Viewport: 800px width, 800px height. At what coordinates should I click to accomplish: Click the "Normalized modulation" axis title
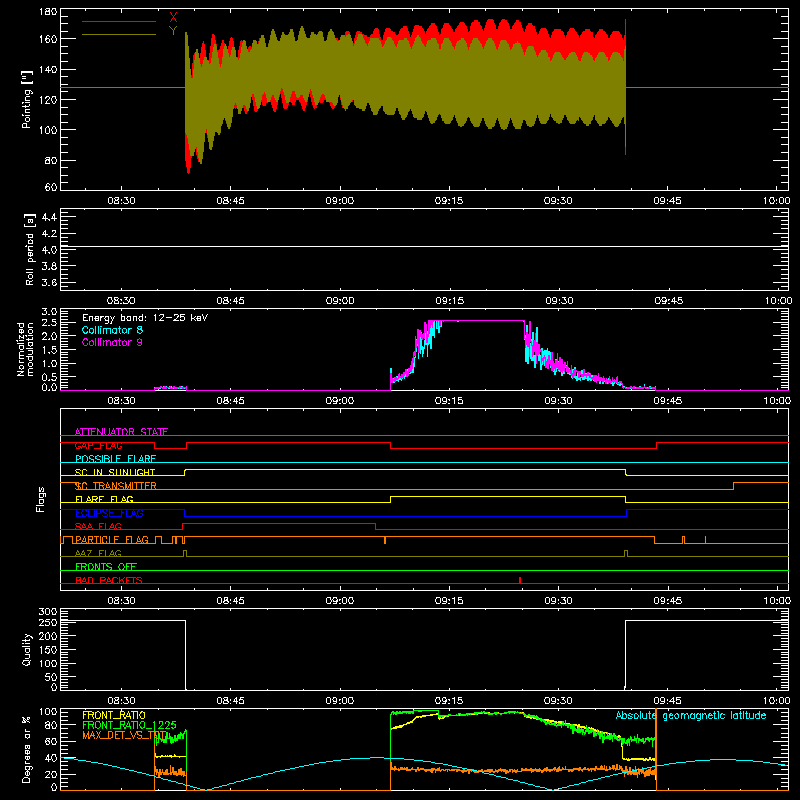pos(25,349)
